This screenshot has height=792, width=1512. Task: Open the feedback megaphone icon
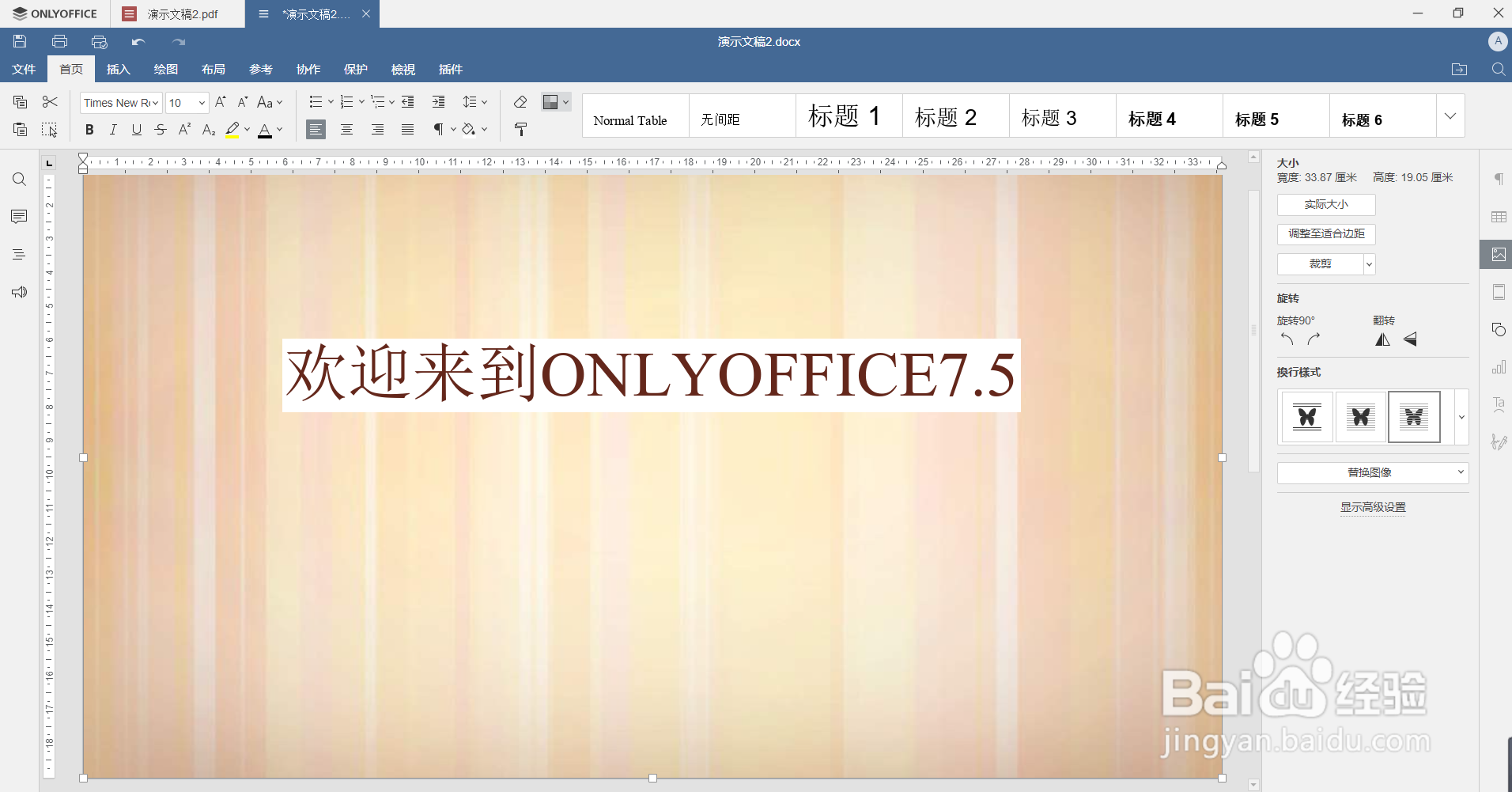[x=20, y=292]
